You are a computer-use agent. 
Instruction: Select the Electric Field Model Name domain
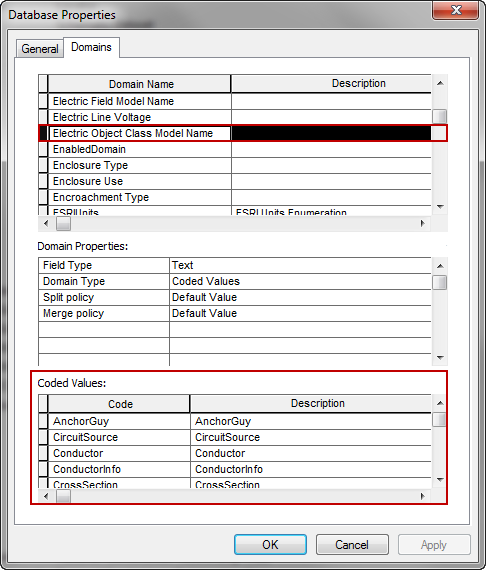pos(139,101)
